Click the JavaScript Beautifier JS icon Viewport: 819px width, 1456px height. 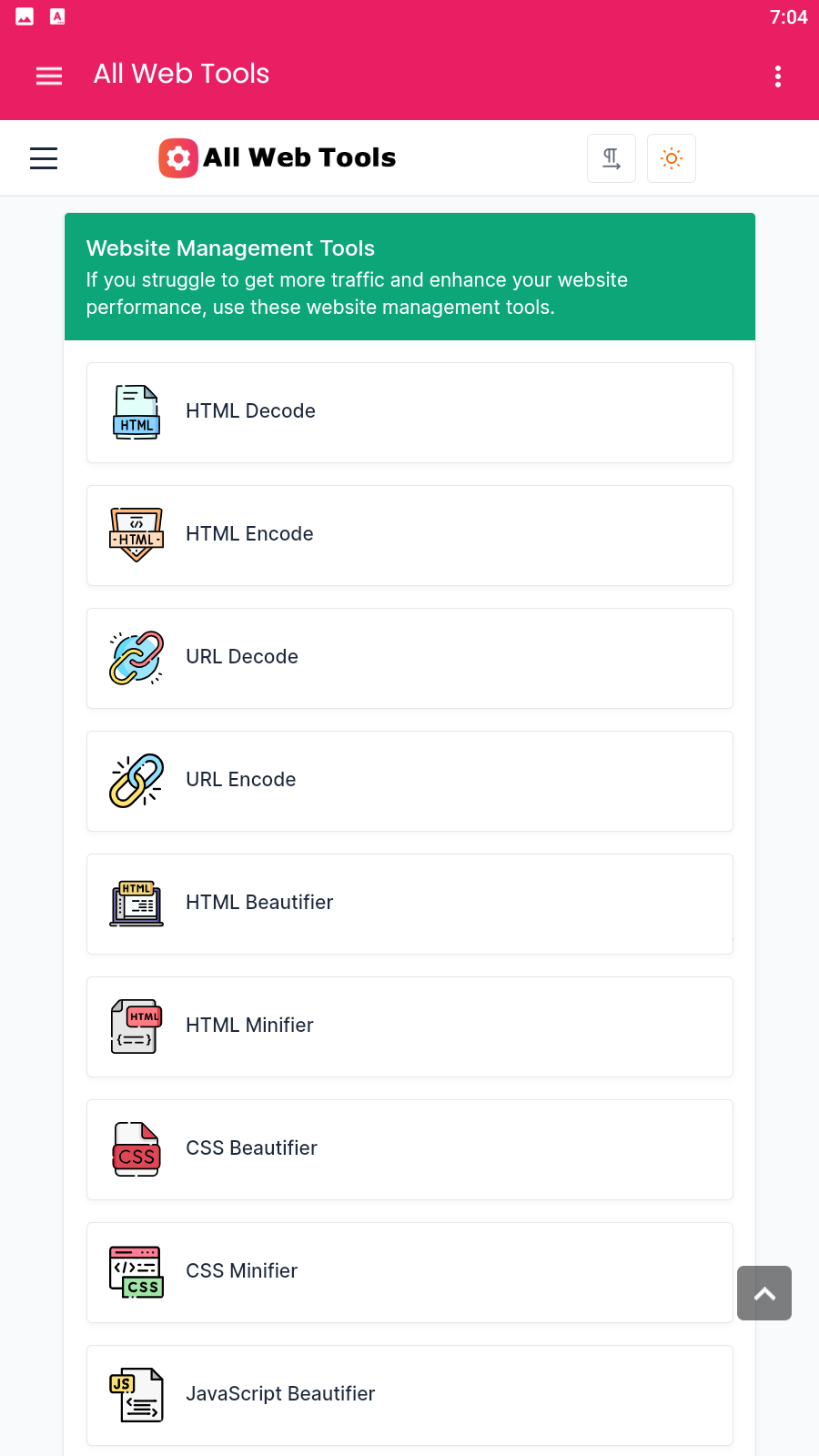coord(136,1395)
